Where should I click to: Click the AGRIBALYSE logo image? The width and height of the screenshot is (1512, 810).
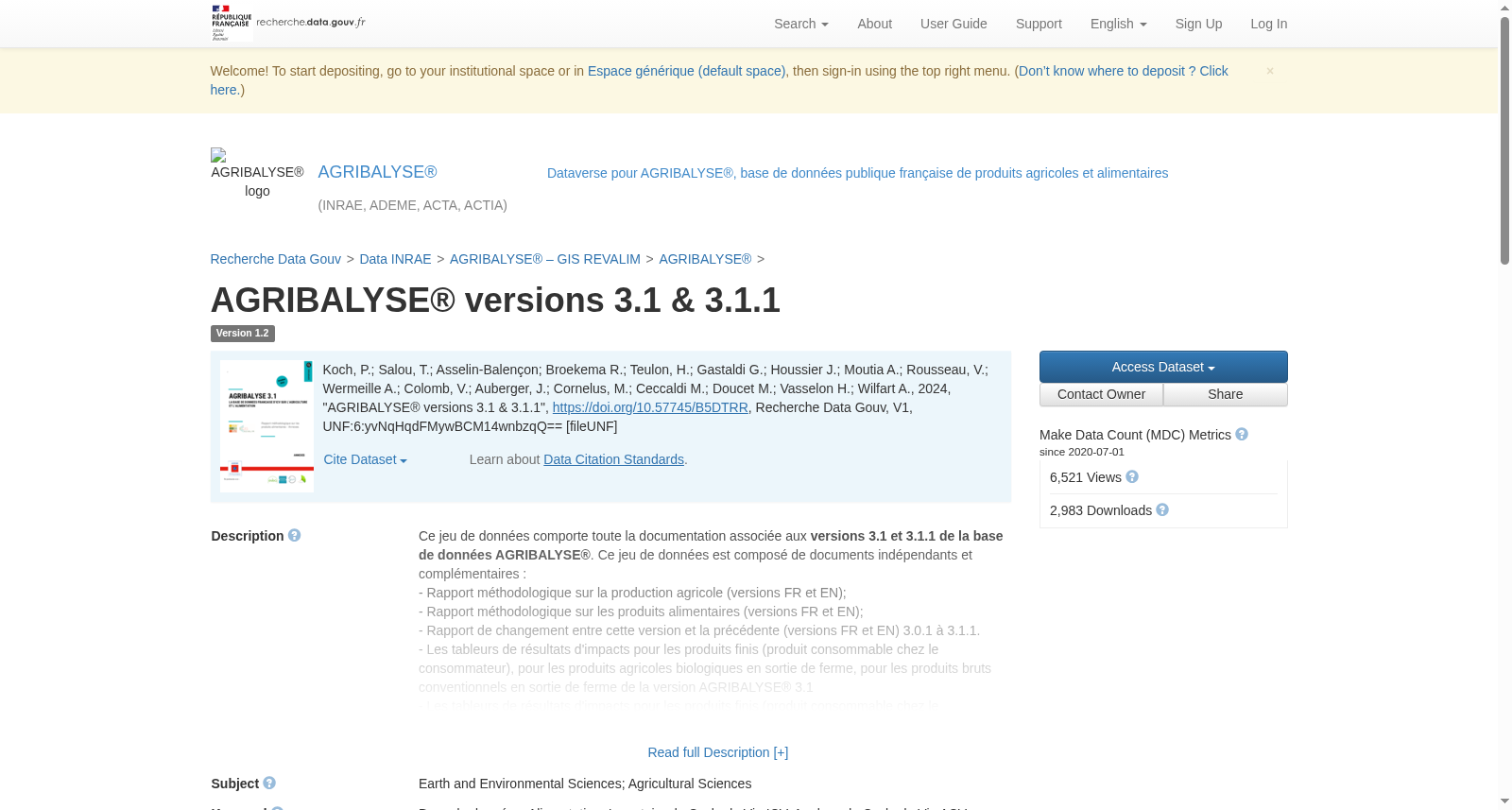[x=257, y=174]
